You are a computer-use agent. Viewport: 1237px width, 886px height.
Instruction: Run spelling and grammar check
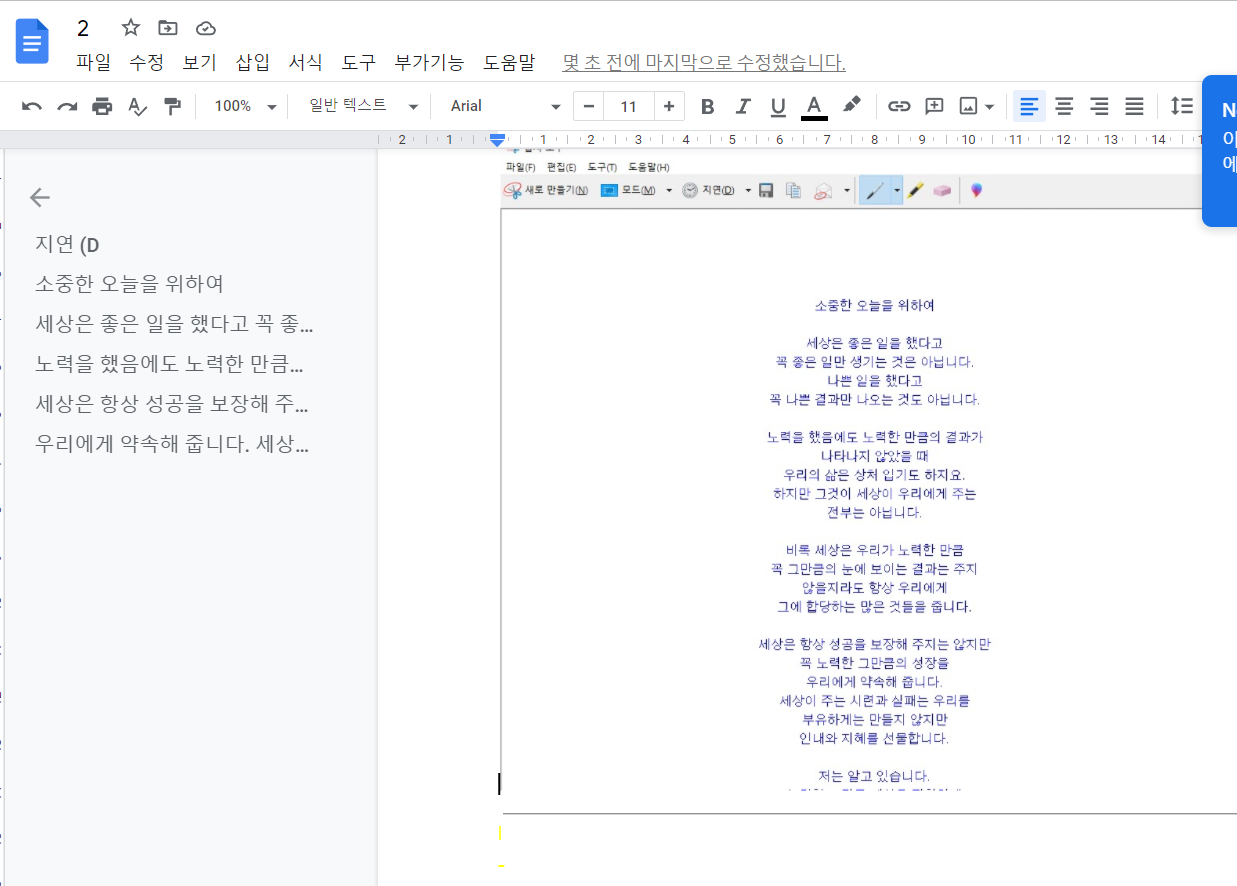tap(137, 106)
